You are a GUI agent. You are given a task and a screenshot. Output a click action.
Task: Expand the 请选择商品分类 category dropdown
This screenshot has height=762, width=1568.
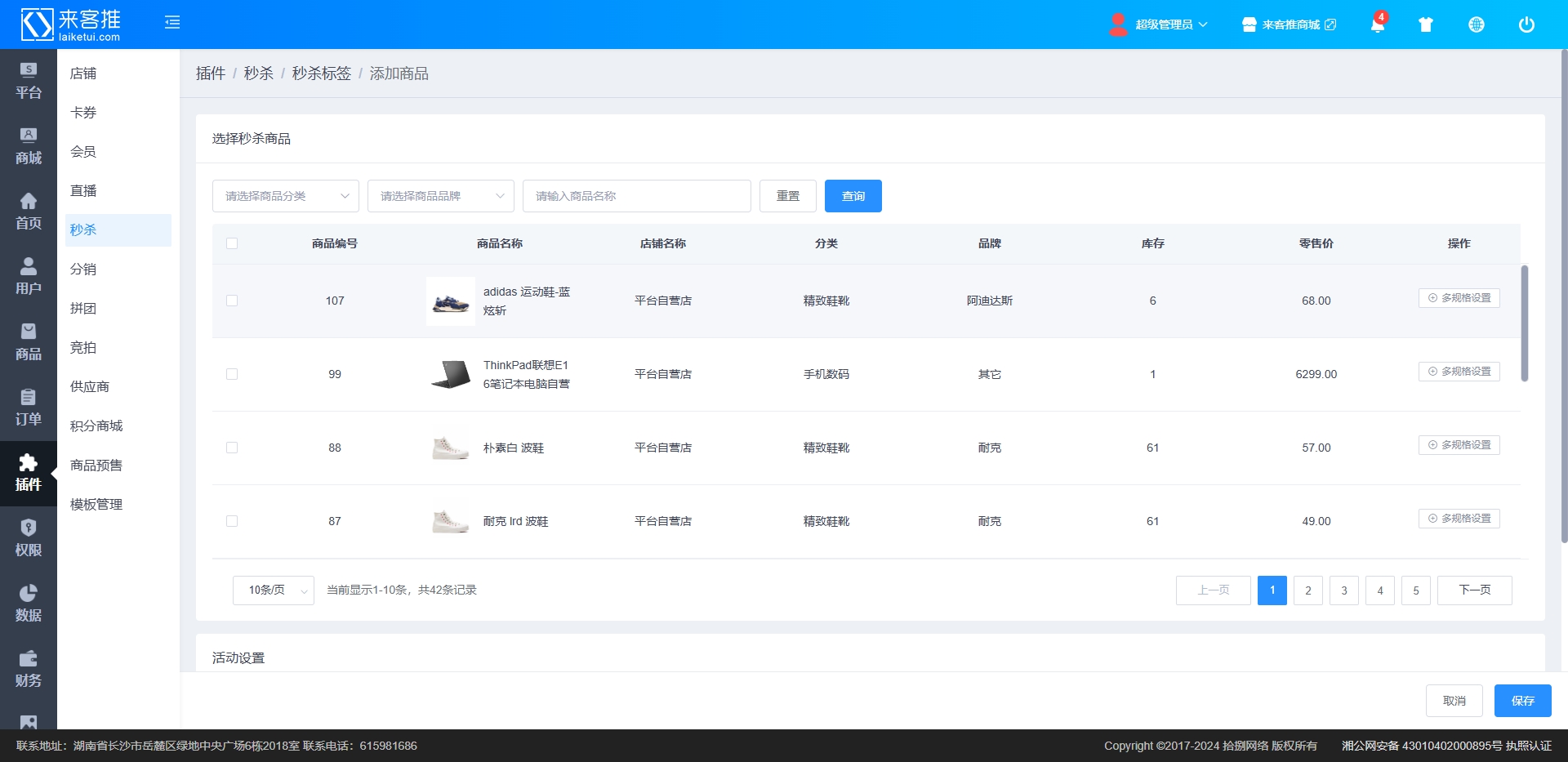[285, 196]
